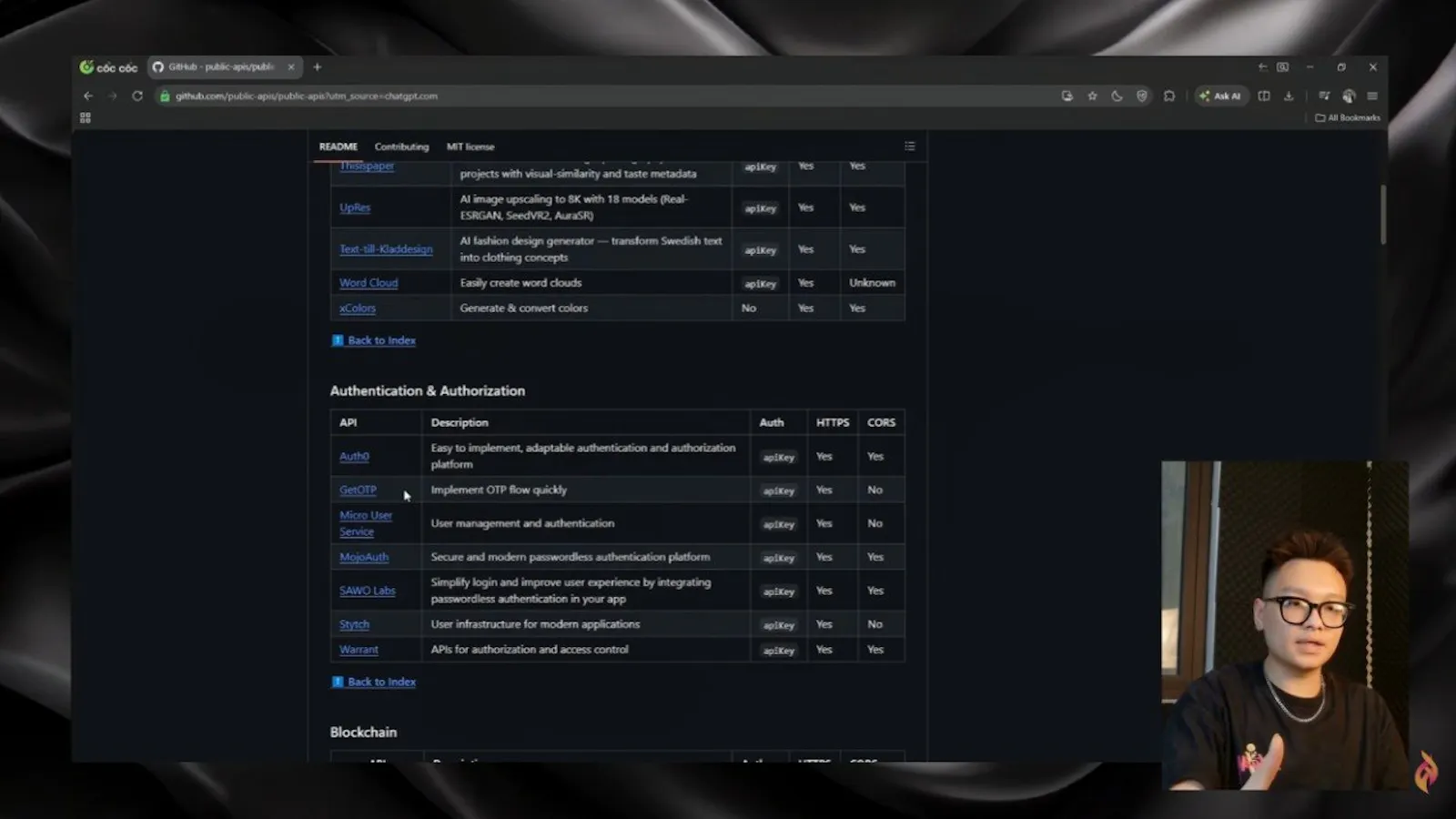
Task: Click the tab search back-arrow icon in title bar
Action: [x=1262, y=67]
